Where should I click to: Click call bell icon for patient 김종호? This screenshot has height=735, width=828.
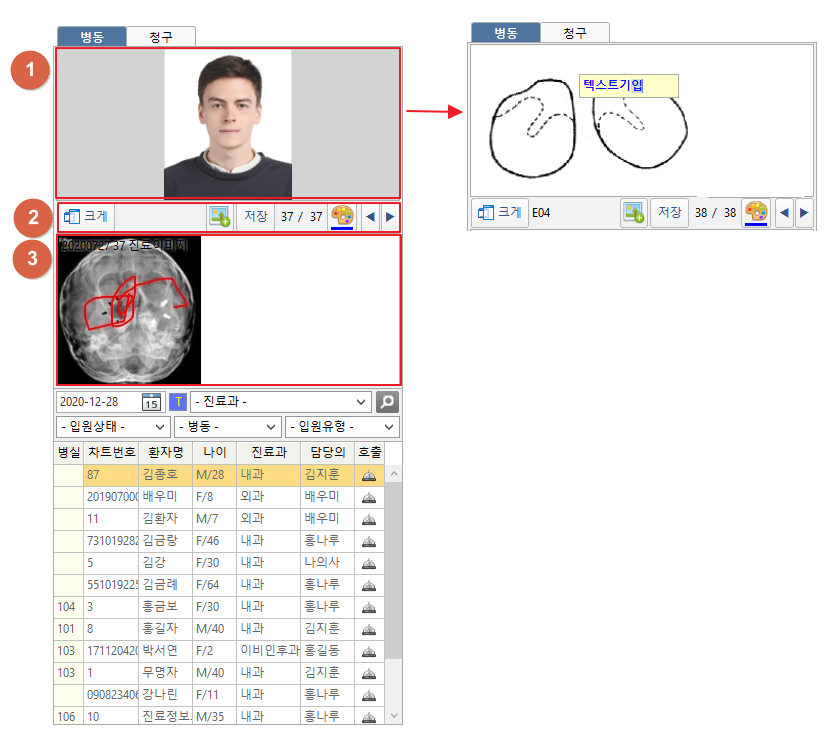point(369,475)
